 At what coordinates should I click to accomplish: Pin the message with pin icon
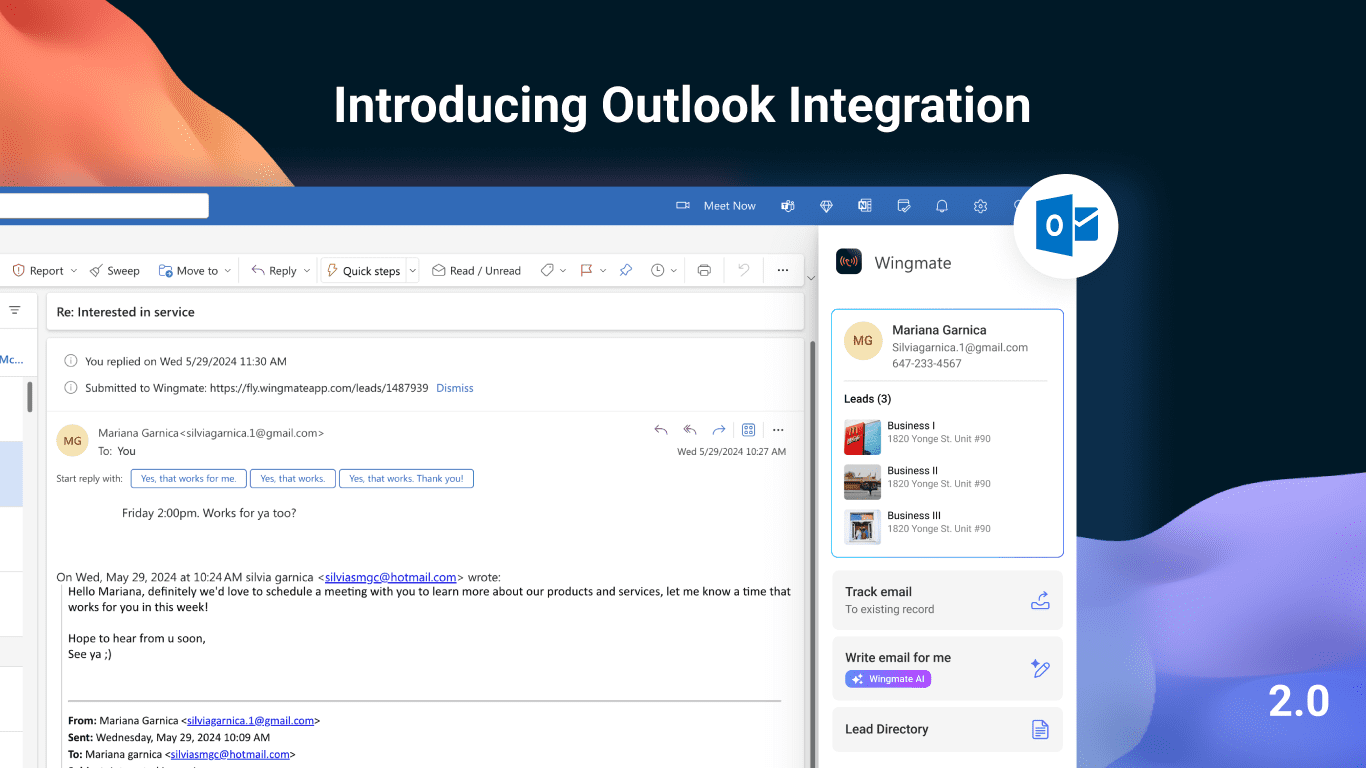pyautogui.click(x=626, y=270)
